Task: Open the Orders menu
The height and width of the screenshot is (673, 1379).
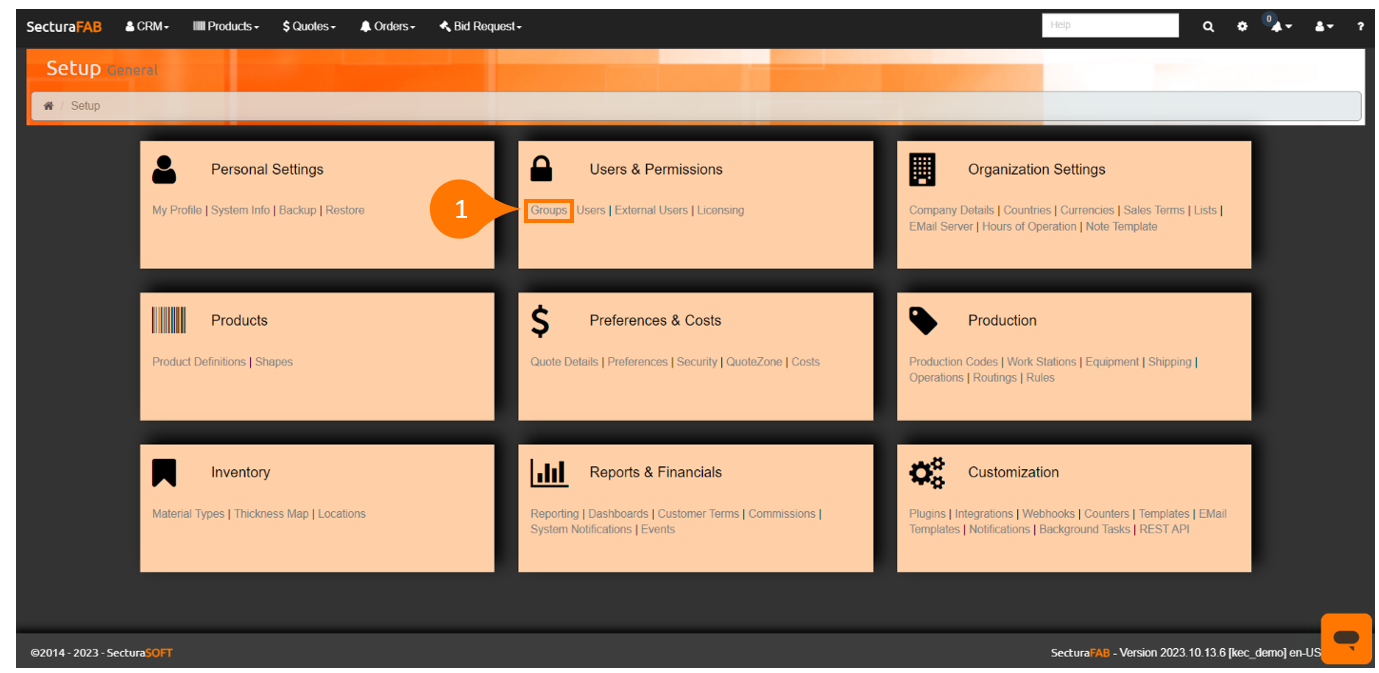Action: tap(387, 27)
